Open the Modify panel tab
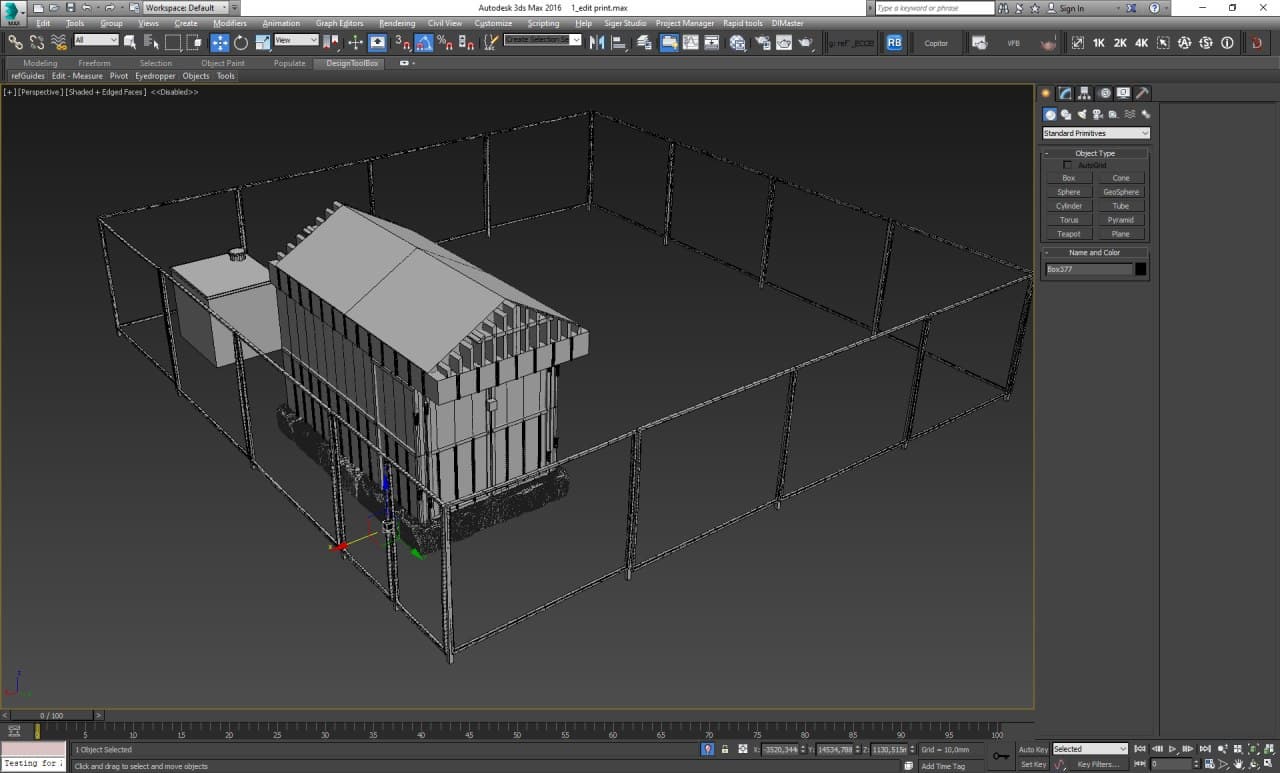 pyautogui.click(x=1066, y=93)
